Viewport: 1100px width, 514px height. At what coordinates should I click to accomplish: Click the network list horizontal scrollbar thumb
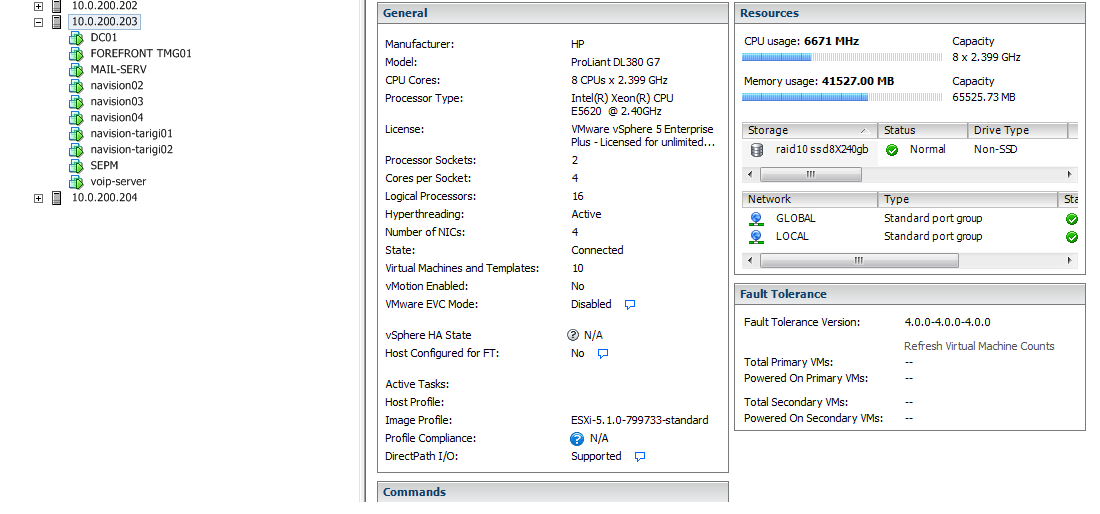click(x=858, y=260)
